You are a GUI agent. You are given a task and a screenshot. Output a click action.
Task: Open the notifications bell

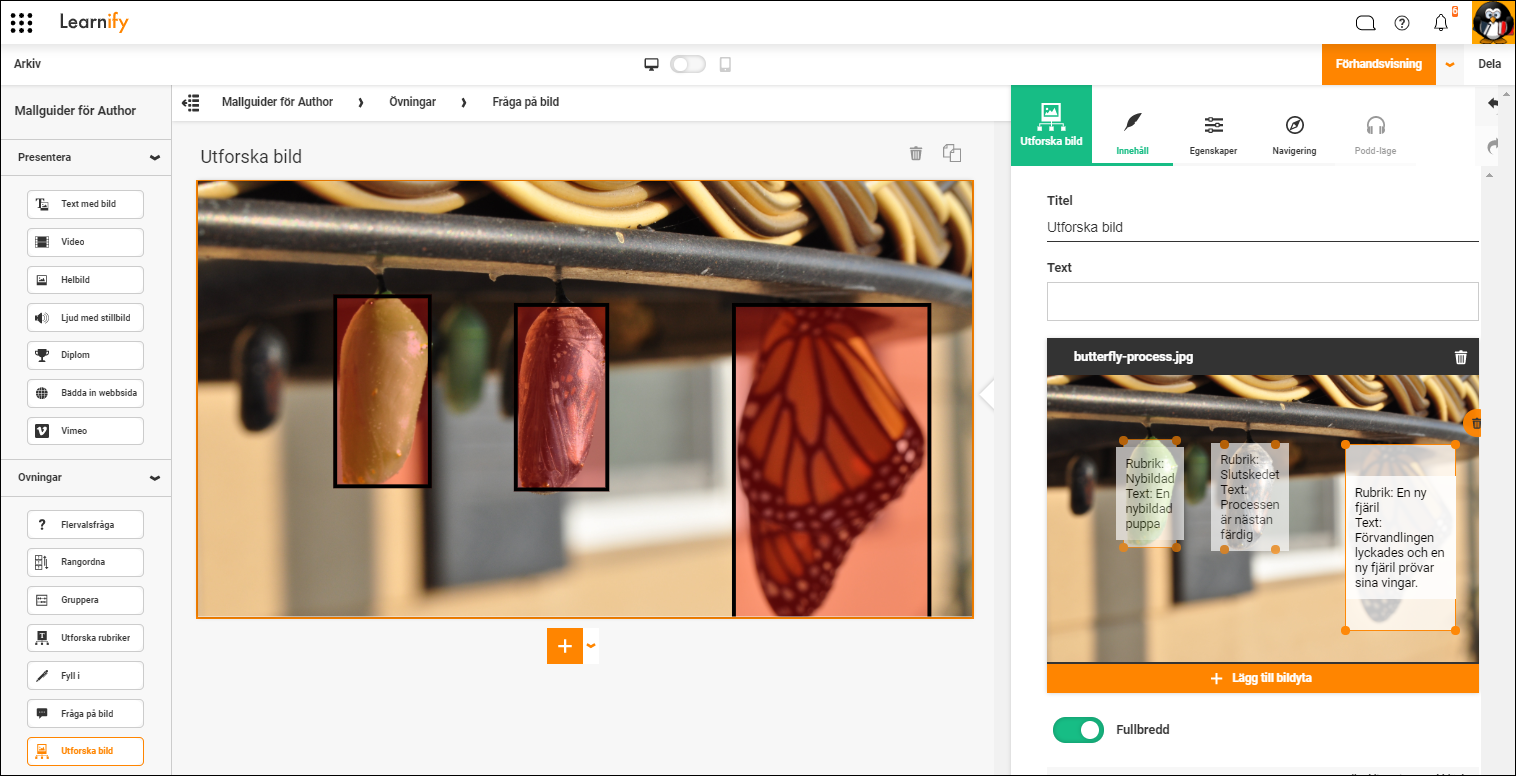point(1441,23)
